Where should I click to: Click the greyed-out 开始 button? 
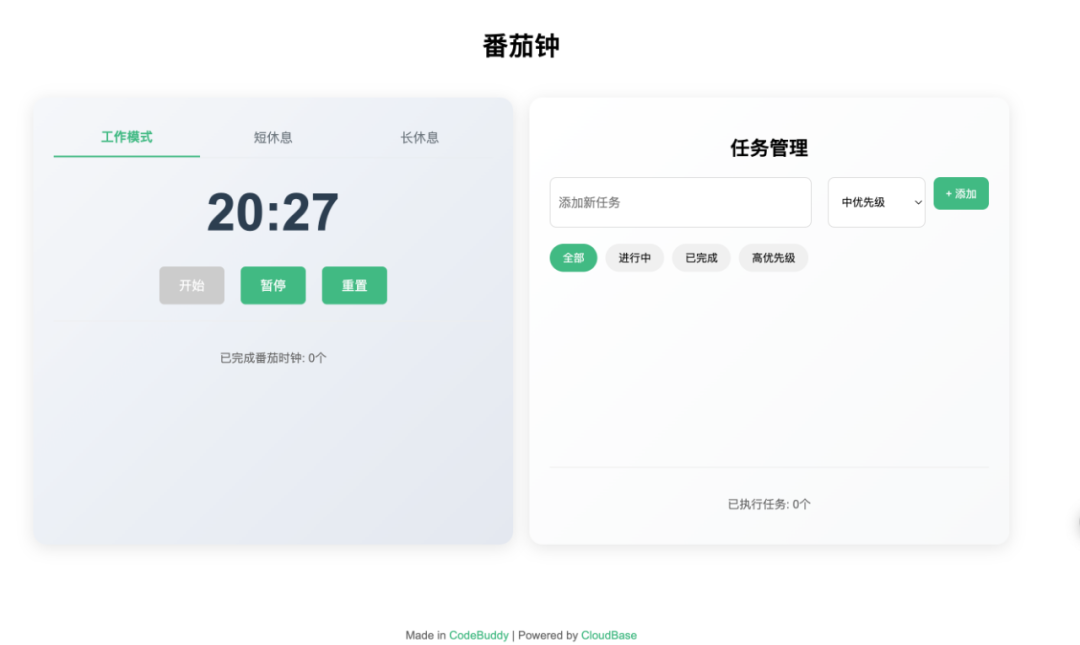(191, 285)
